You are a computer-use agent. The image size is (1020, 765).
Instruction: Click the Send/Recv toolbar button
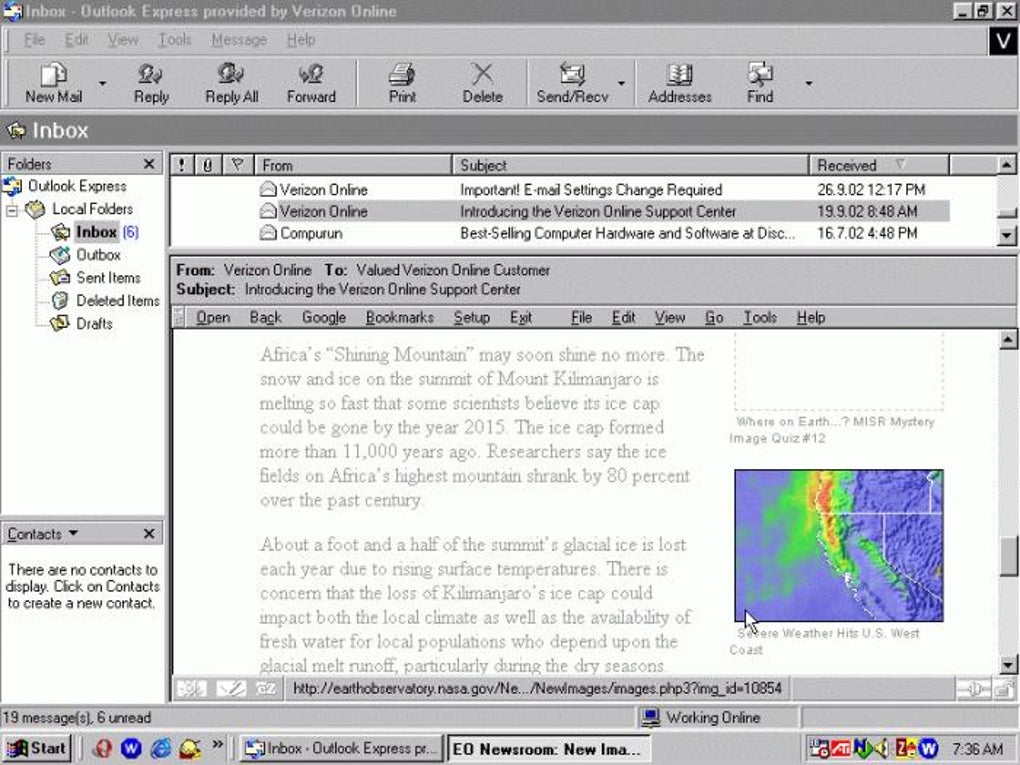[x=572, y=83]
